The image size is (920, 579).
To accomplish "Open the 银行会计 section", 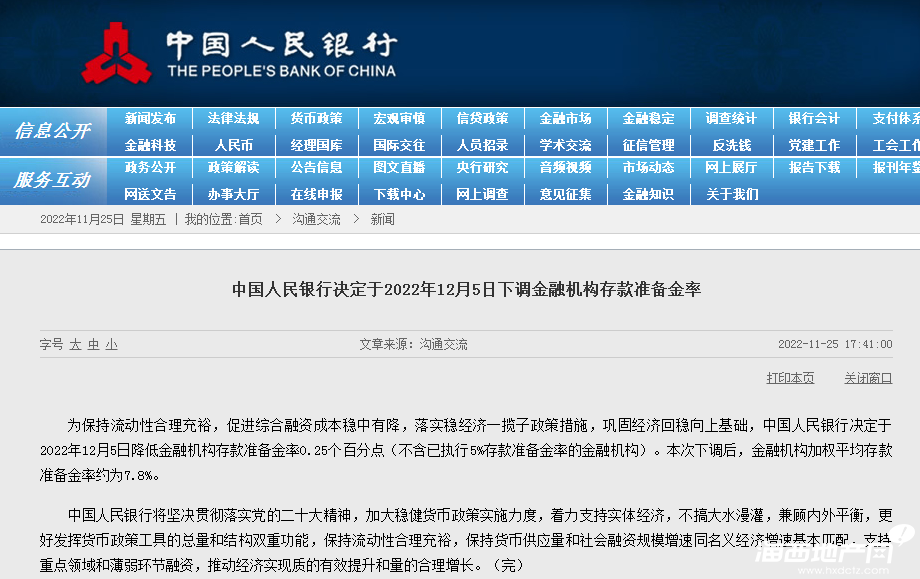I will pyautogui.click(x=814, y=118).
